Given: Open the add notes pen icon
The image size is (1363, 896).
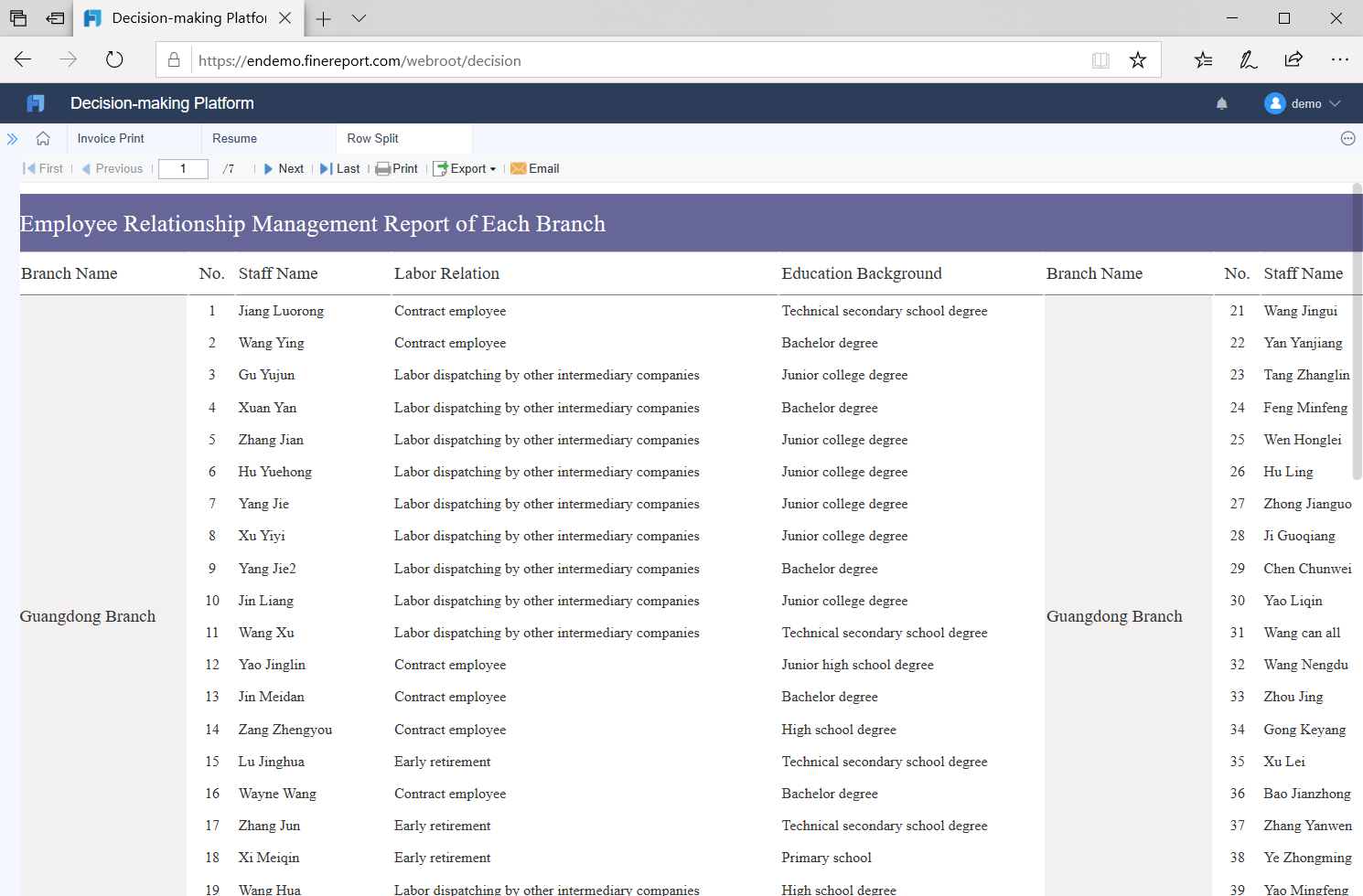Looking at the screenshot, I should click(x=1249, y=60).
